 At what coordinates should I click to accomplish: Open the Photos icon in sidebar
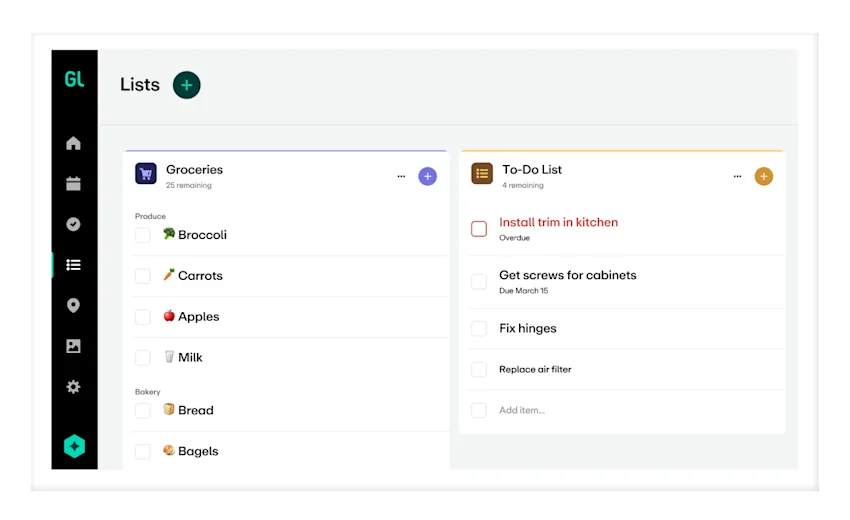point(73,346)
